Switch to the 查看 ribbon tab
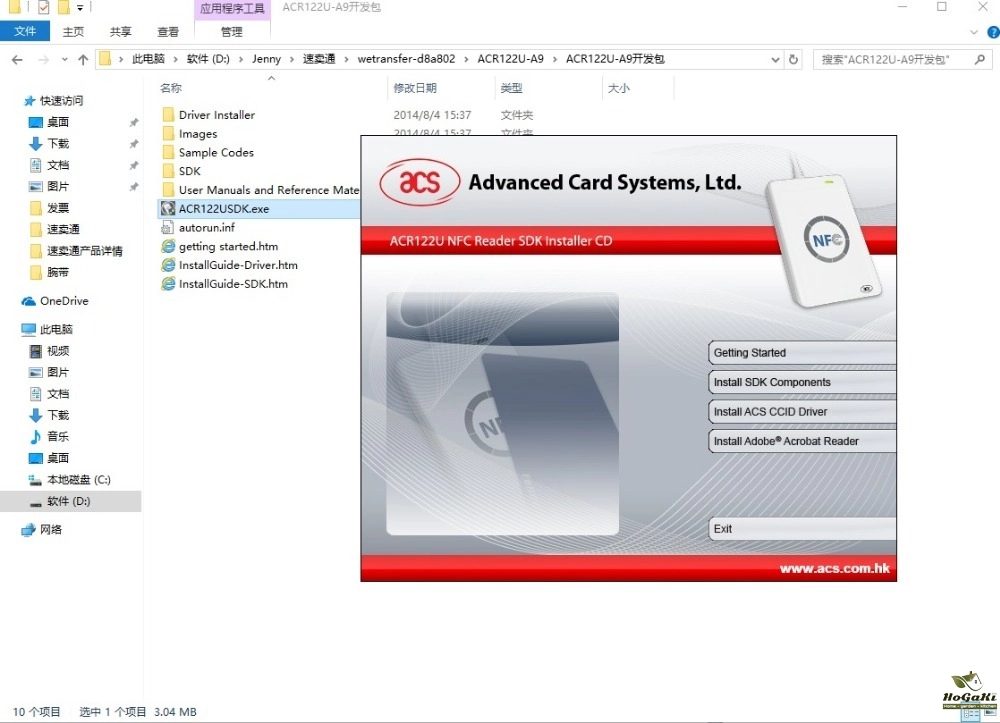 (168, 32)
